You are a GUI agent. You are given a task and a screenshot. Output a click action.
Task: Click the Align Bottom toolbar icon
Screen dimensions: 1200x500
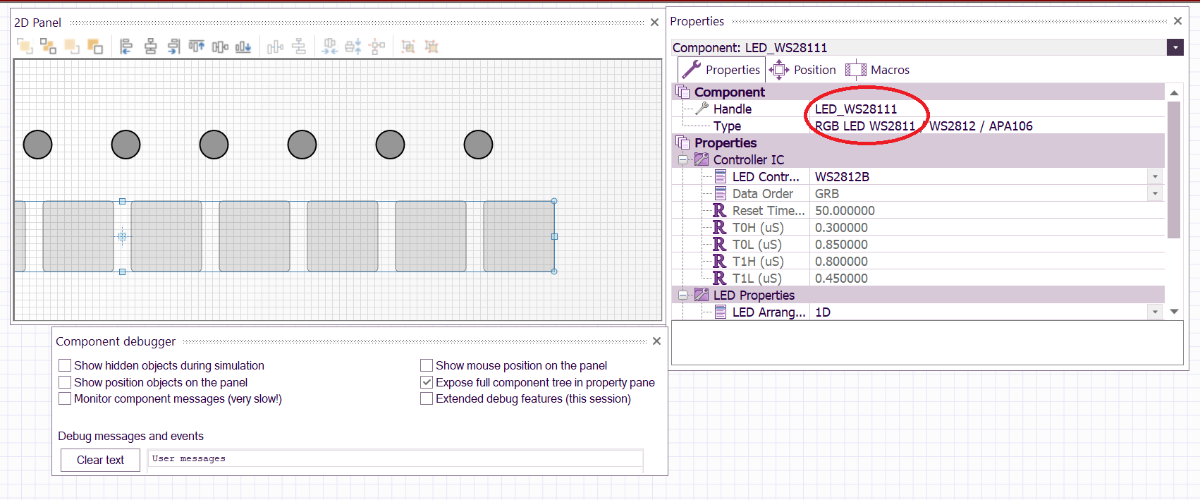244,46
